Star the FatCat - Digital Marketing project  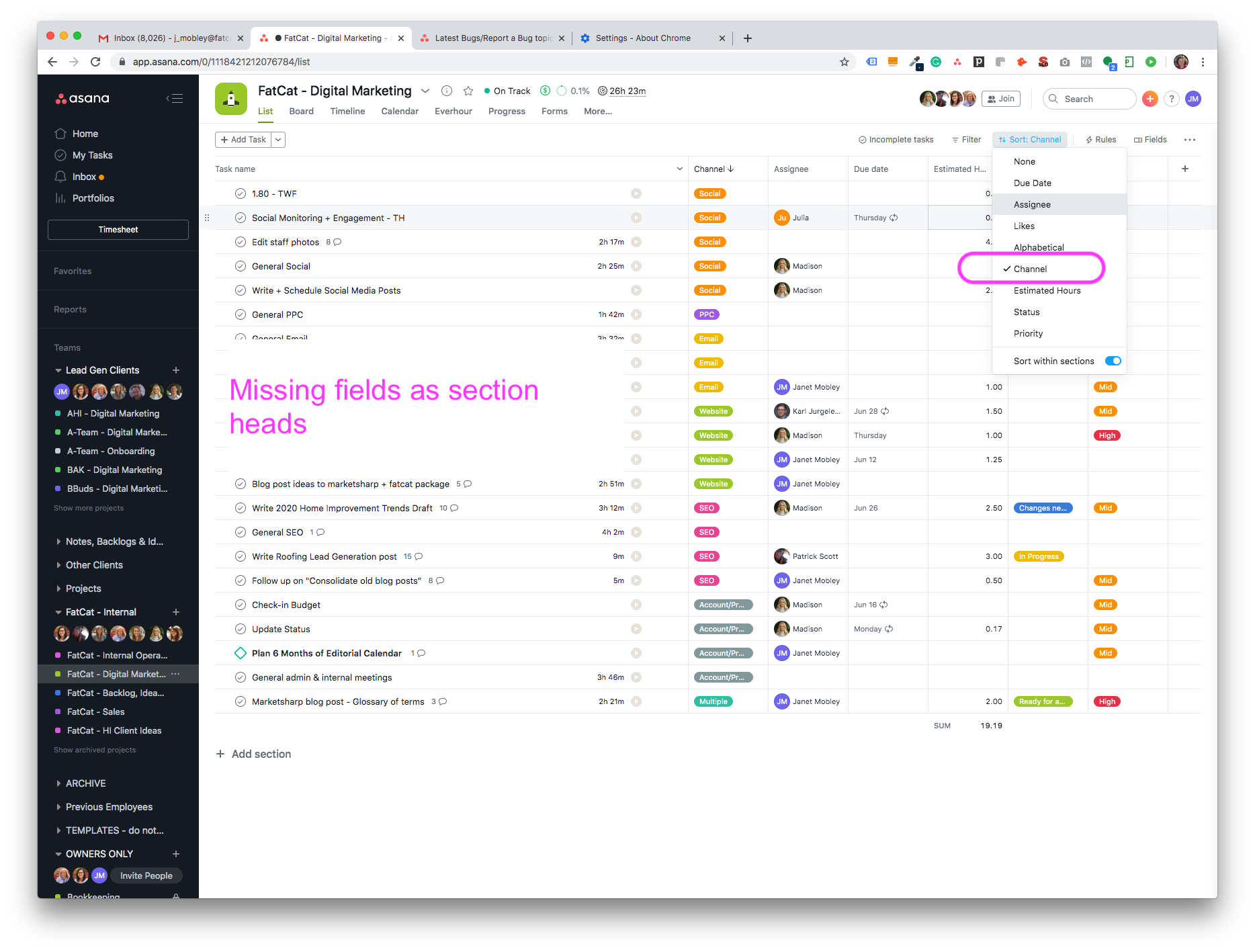468,91
